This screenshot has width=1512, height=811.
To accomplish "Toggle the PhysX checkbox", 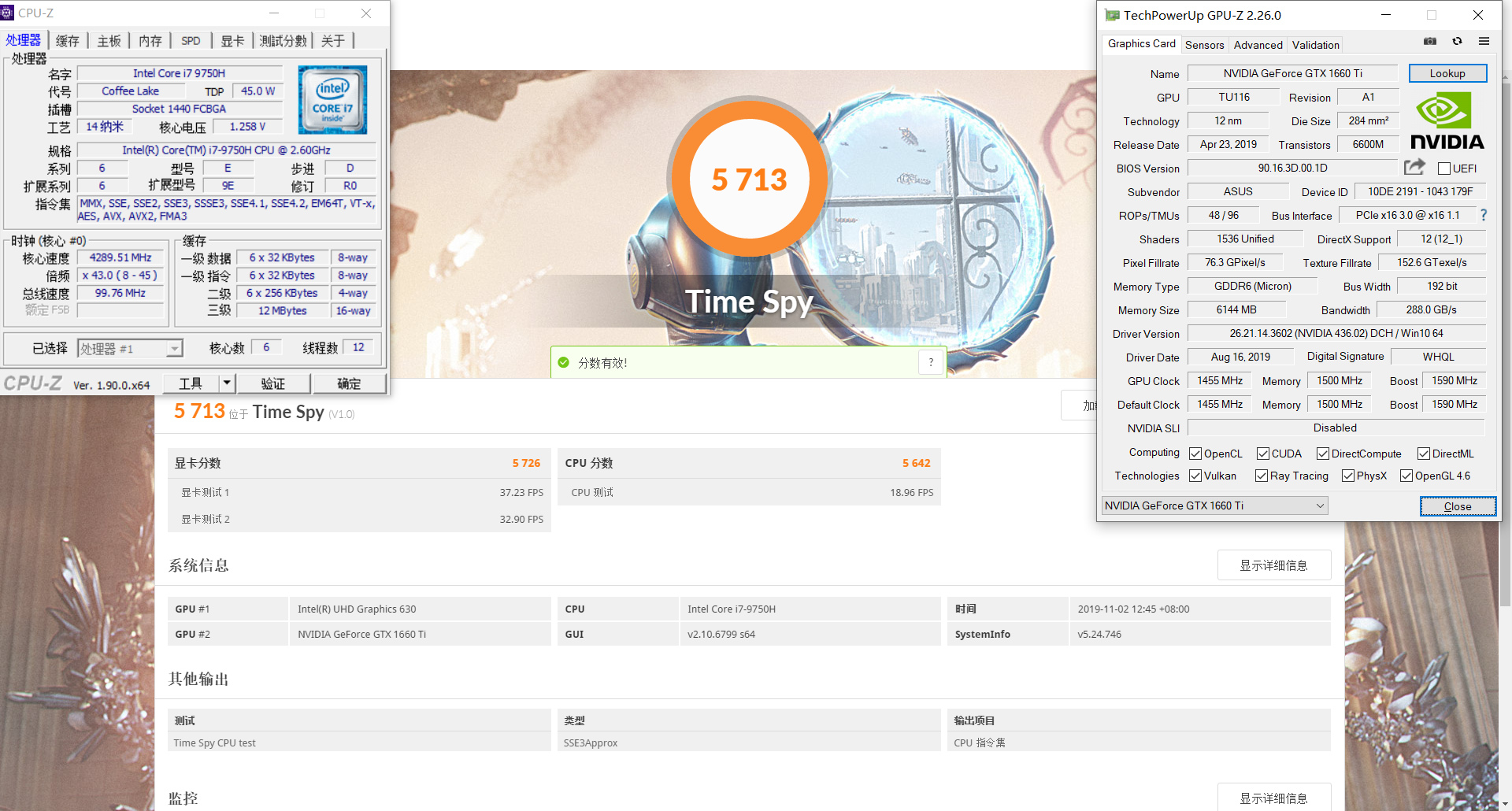I will pyautogui.click(x=1348, y=476).
